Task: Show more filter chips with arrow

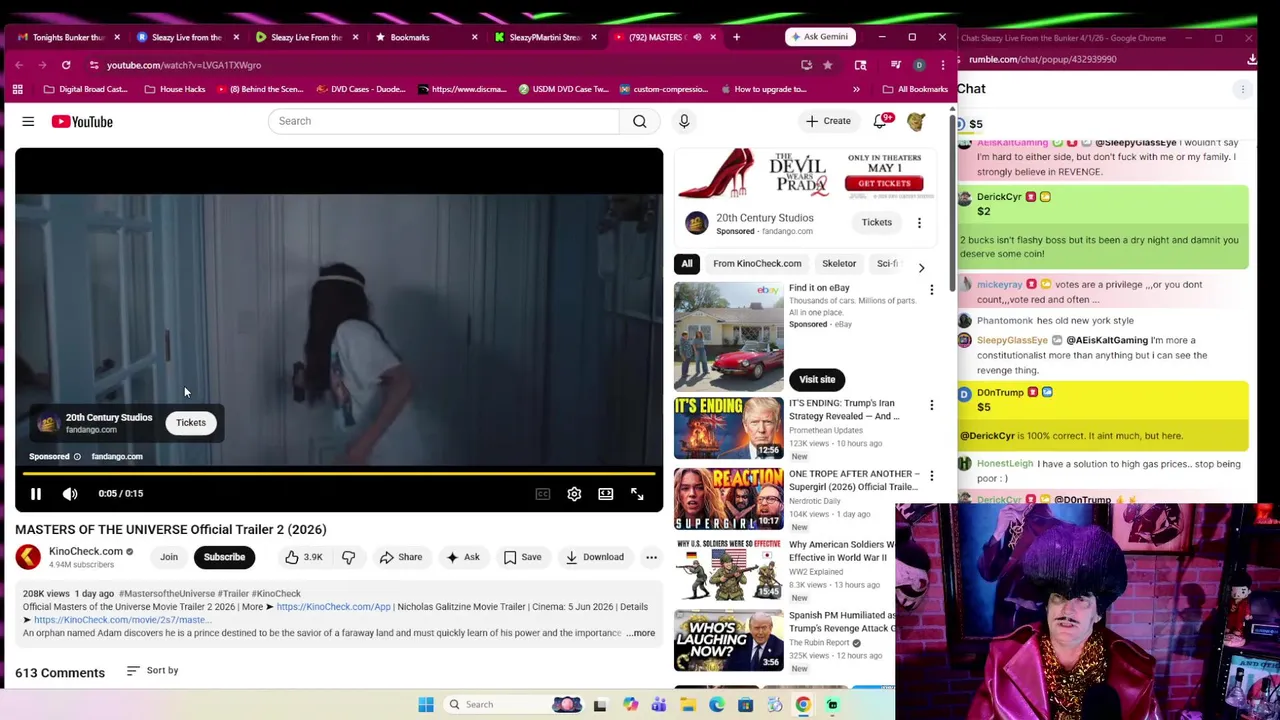Action: click(921, 267)
